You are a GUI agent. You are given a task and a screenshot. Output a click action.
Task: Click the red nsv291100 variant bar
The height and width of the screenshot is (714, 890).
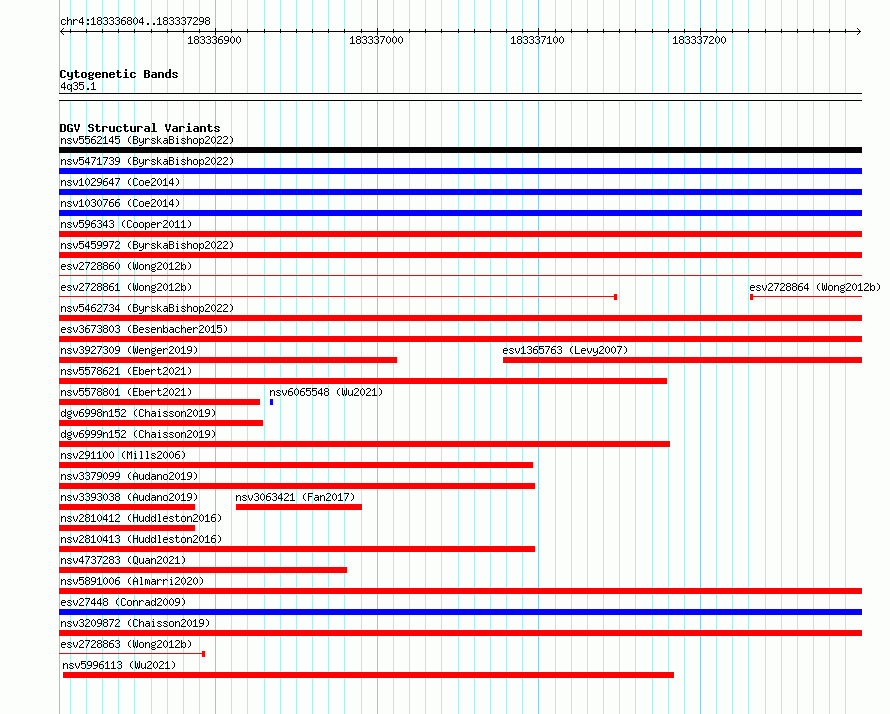(296, 465)
